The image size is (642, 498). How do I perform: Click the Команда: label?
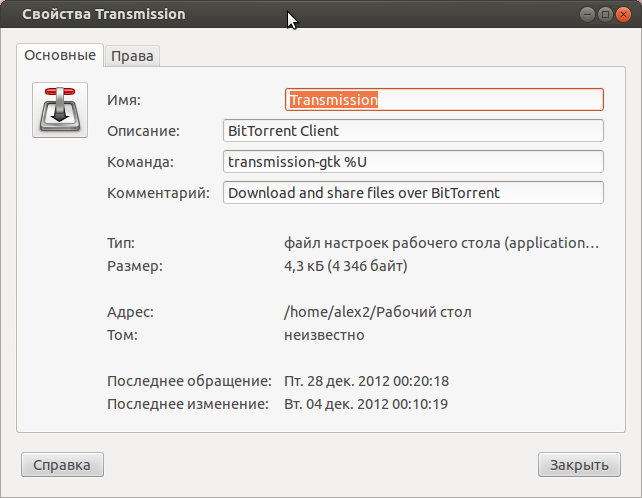pos(140,162)
